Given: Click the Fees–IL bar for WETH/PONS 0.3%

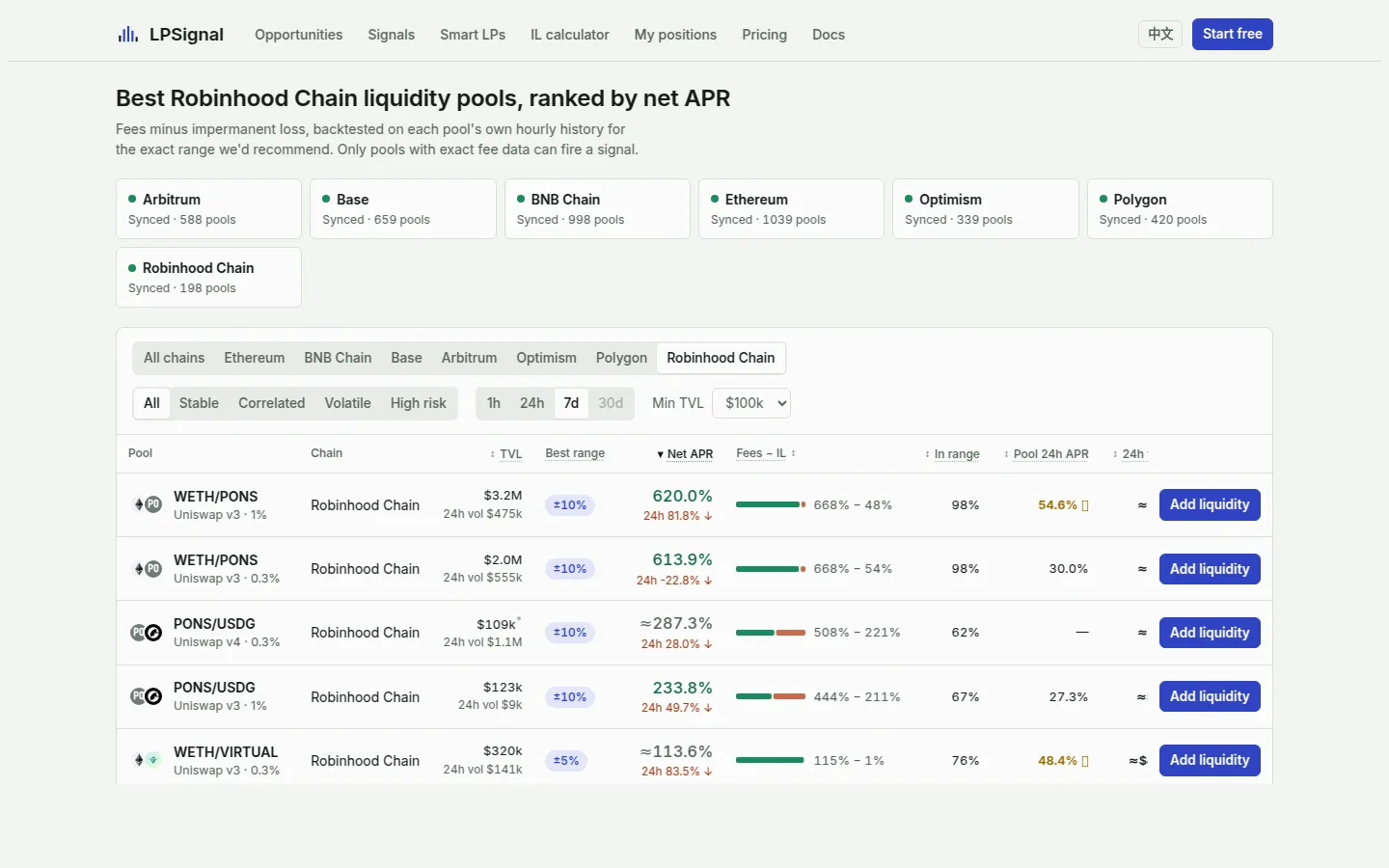Looking at the screenshot, I should (771, 569).
